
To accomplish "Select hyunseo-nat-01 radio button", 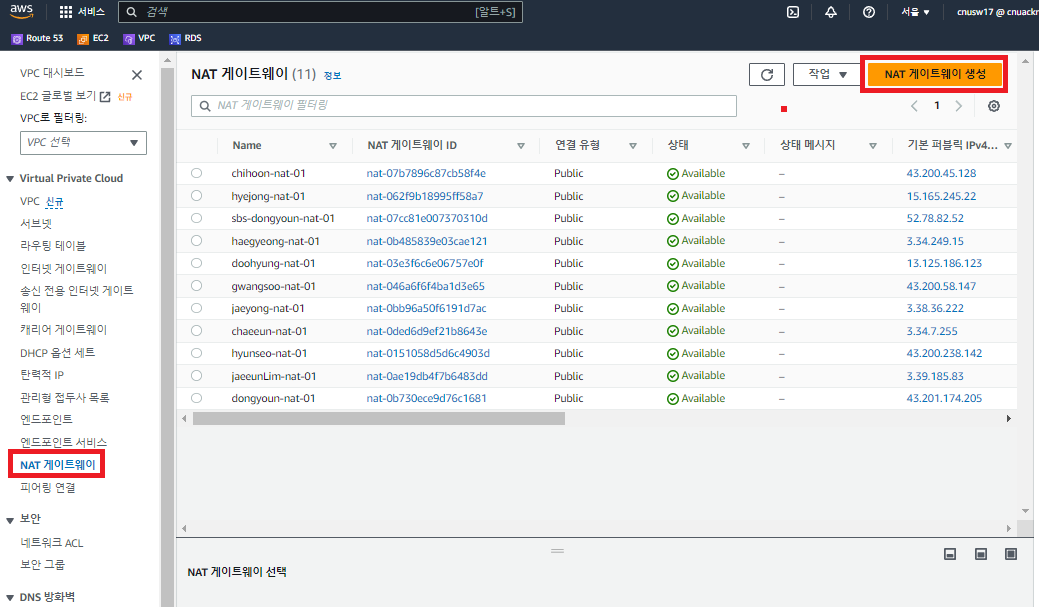I will (196, 353).
